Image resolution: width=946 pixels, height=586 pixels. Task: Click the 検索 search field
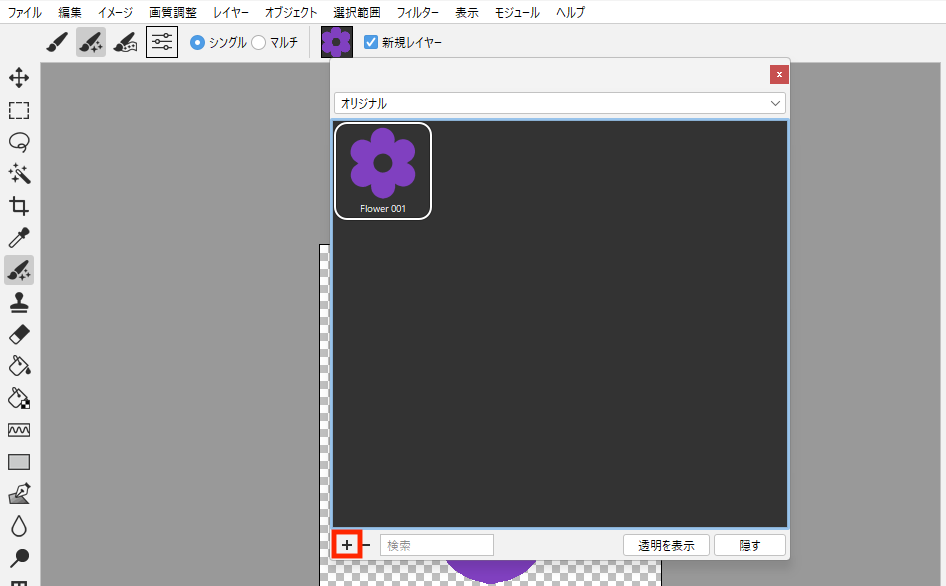437,546
